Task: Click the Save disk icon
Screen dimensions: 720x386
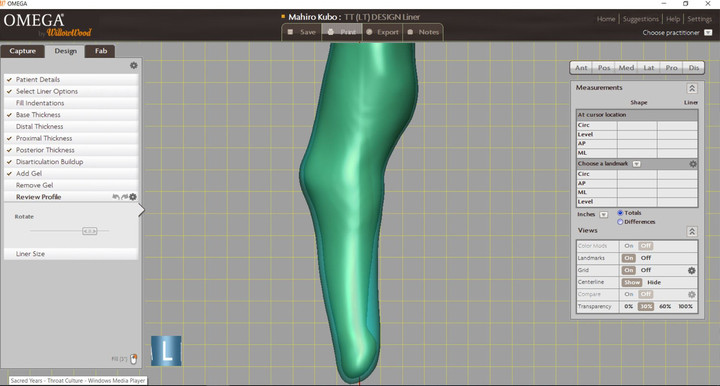Action: coord(290,32)
